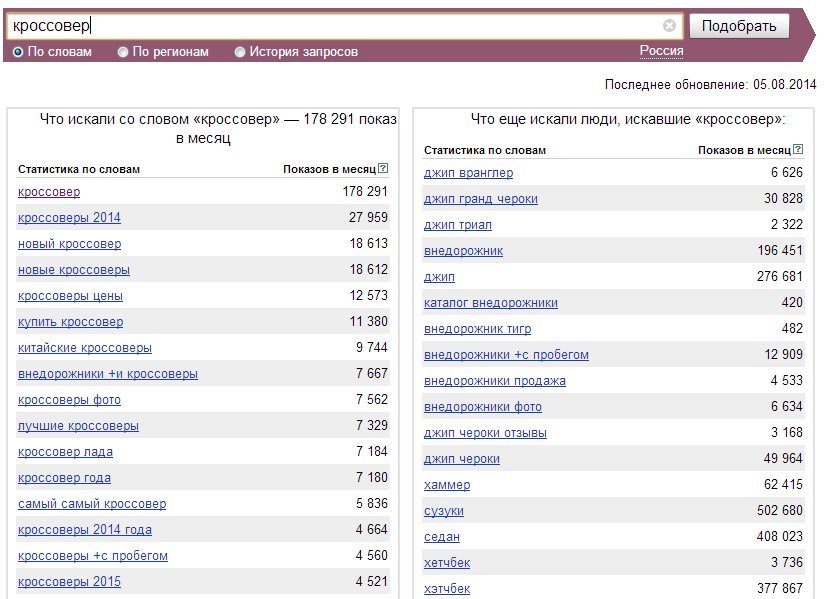Follow the "хаммер" keyword link
The height and width of the screenshot is (599, 825).
[446, 485]
